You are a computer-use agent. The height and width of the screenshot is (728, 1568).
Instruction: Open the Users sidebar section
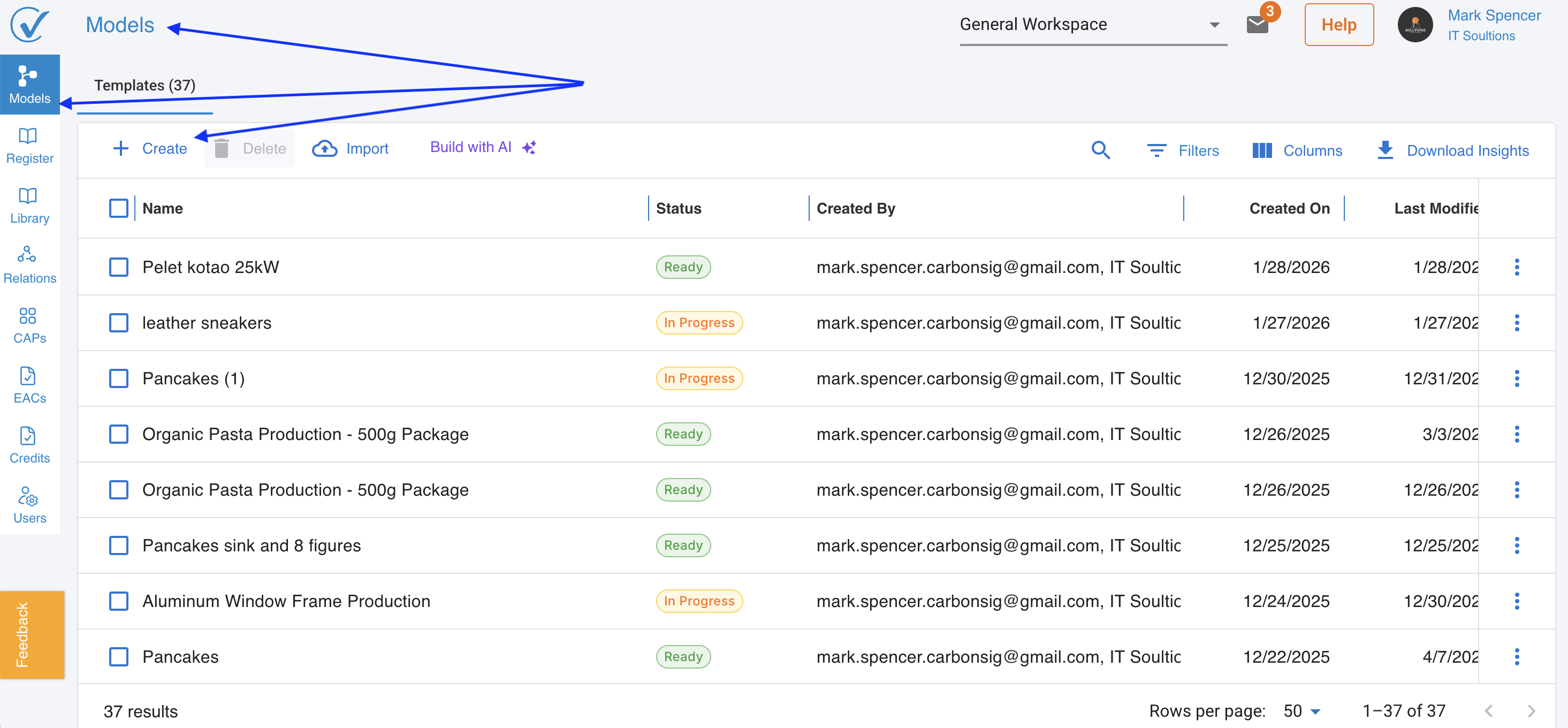coord(29,506)
